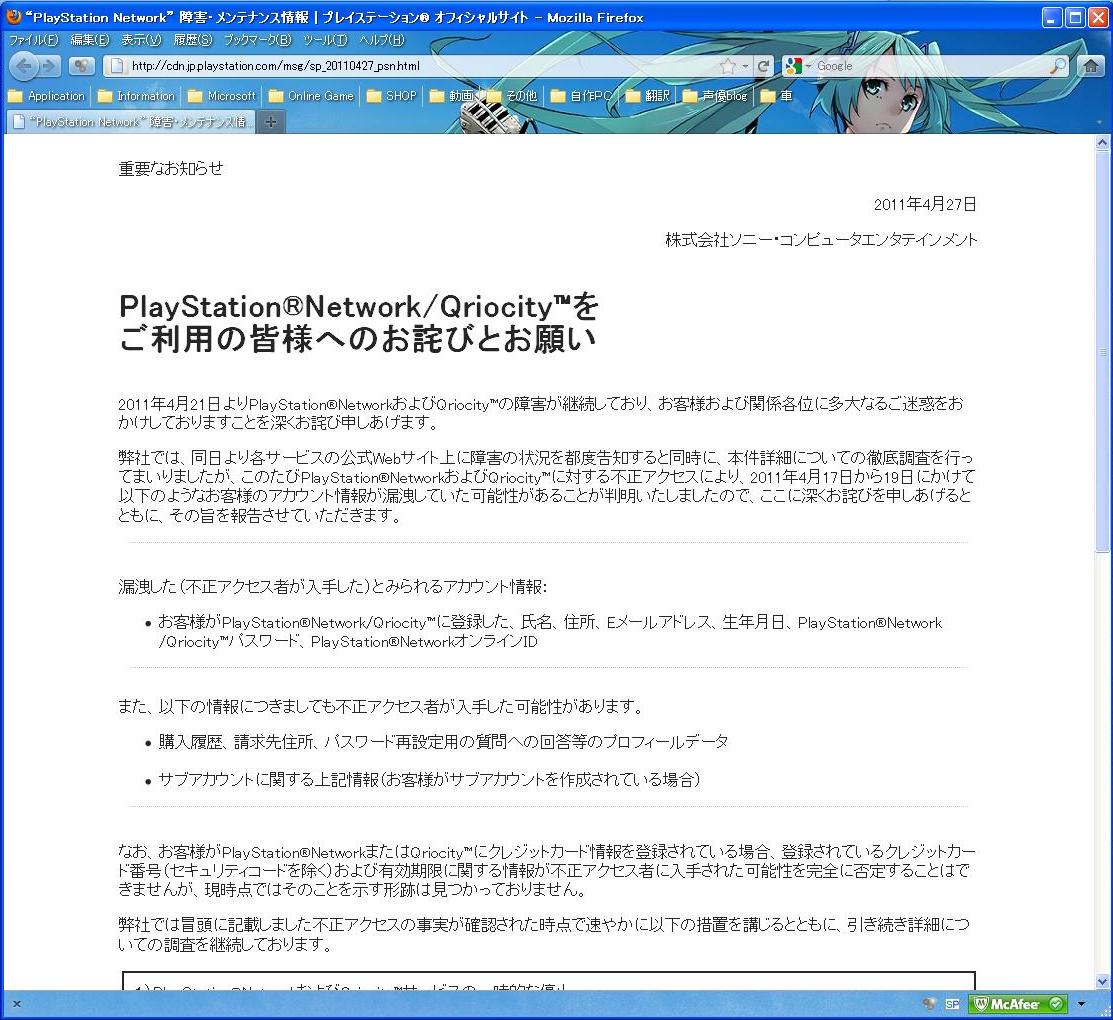Click the 重要なお知らせ heading text
Viewport: 1113px width, 1020px height.
[170, 168]
